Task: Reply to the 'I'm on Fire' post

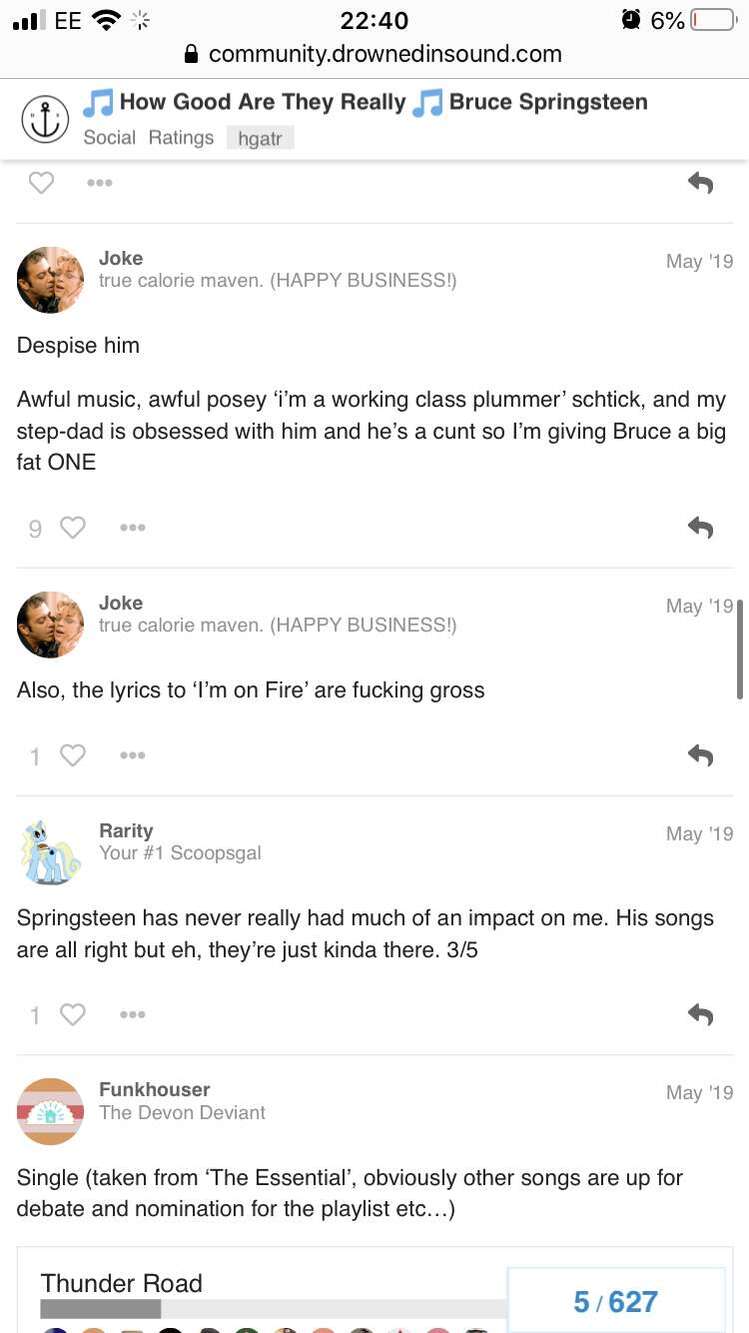Action: click(x=700, y=755)
